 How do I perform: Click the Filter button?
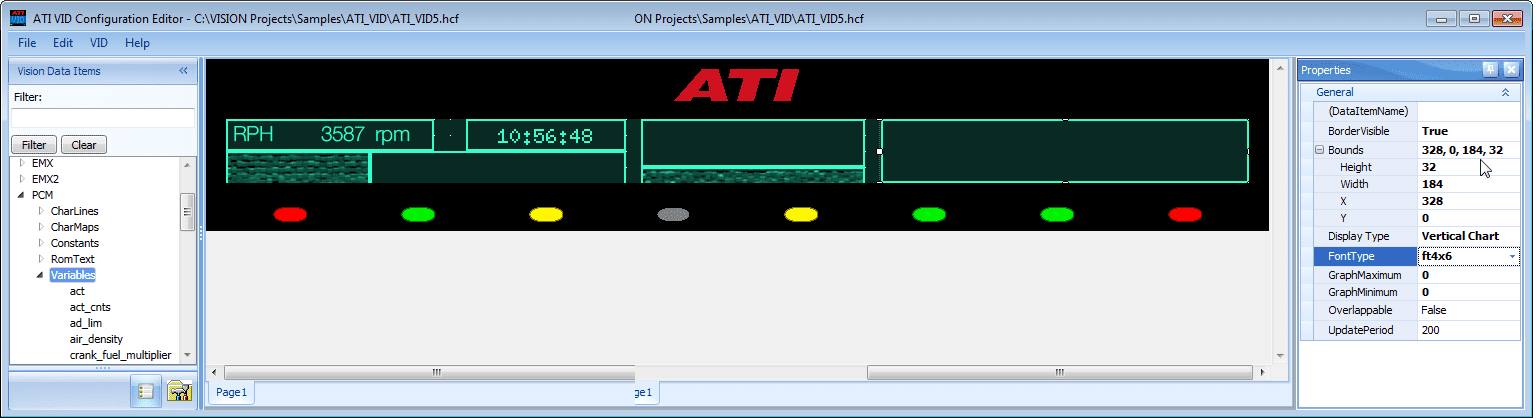34,145
